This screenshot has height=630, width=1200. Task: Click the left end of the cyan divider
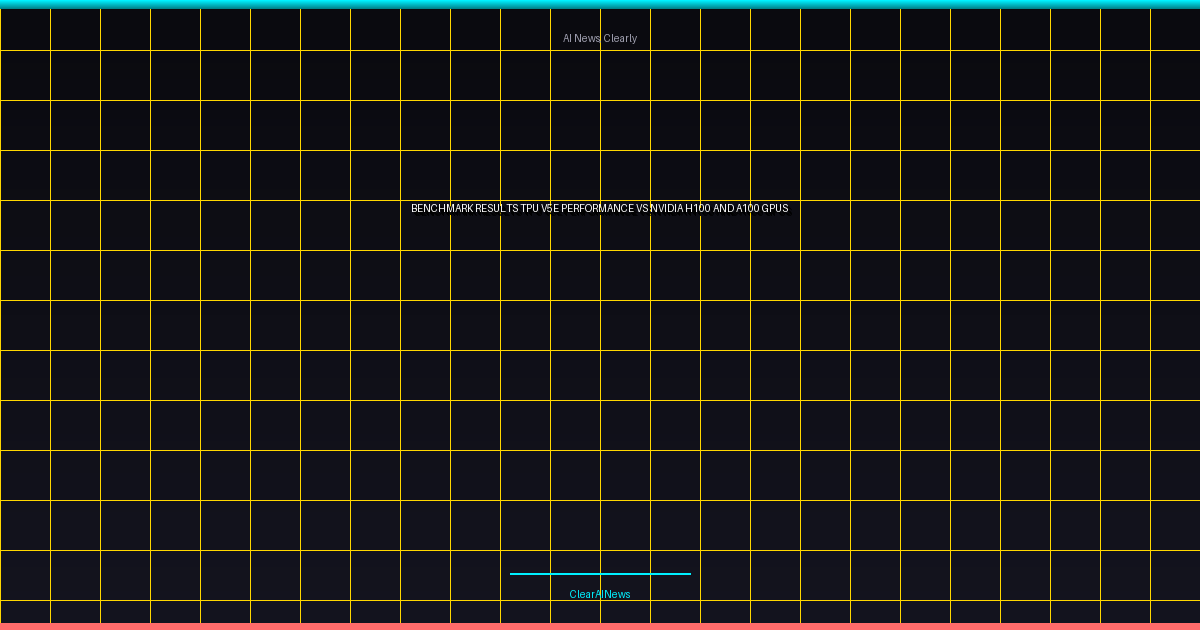coord(512,574)
